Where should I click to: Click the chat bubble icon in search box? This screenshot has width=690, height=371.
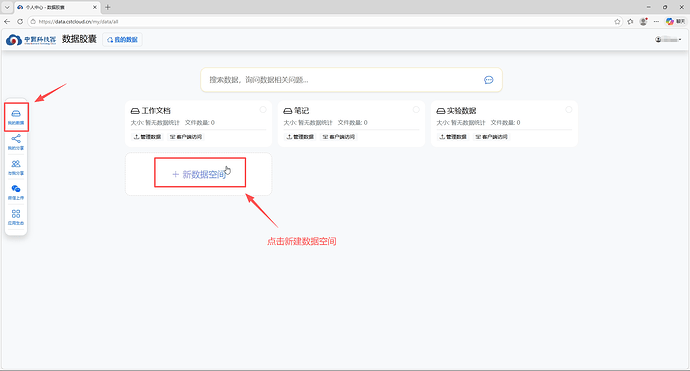488,80
